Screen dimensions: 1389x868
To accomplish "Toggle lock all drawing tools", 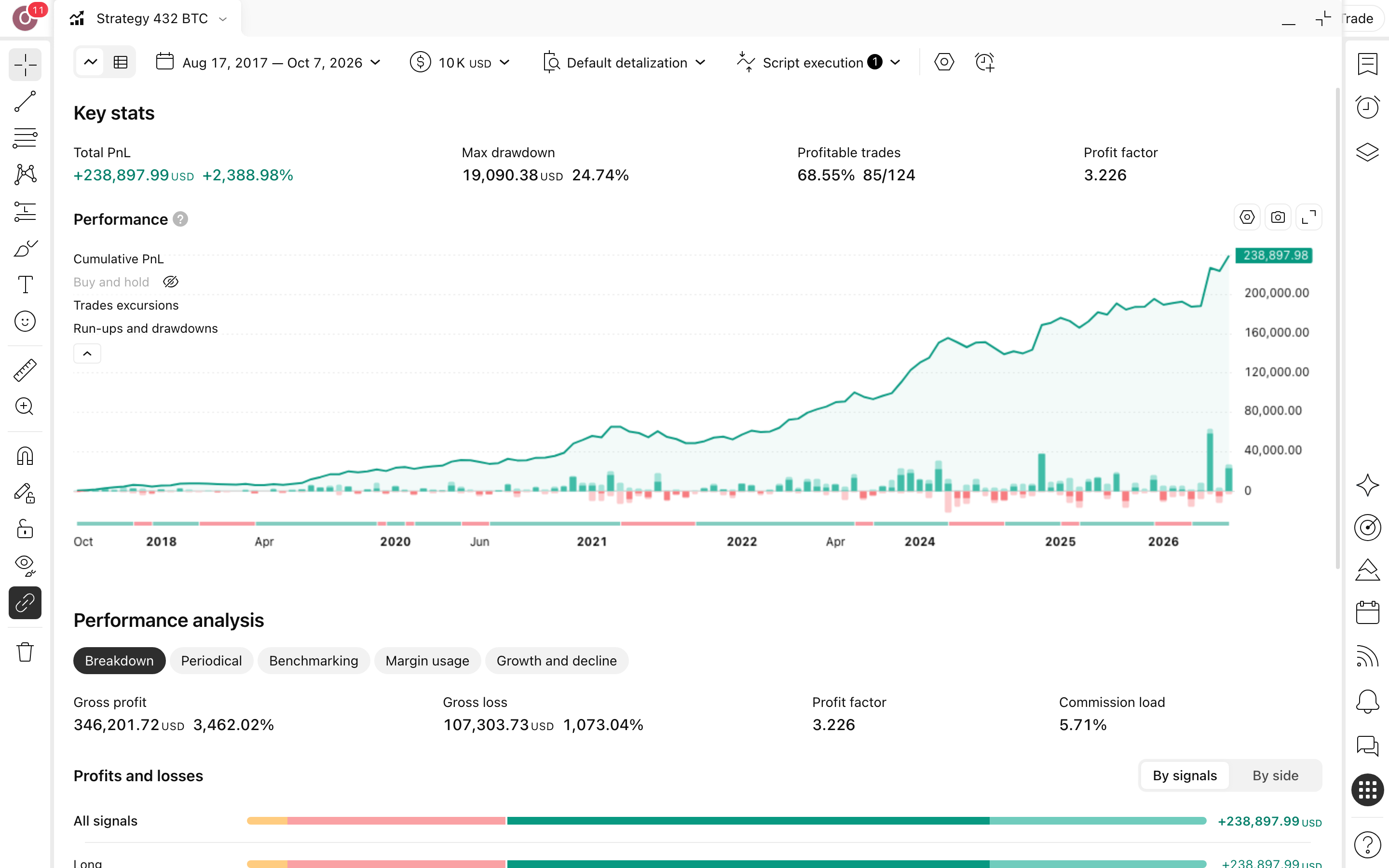I will click(x=25, y=529).
